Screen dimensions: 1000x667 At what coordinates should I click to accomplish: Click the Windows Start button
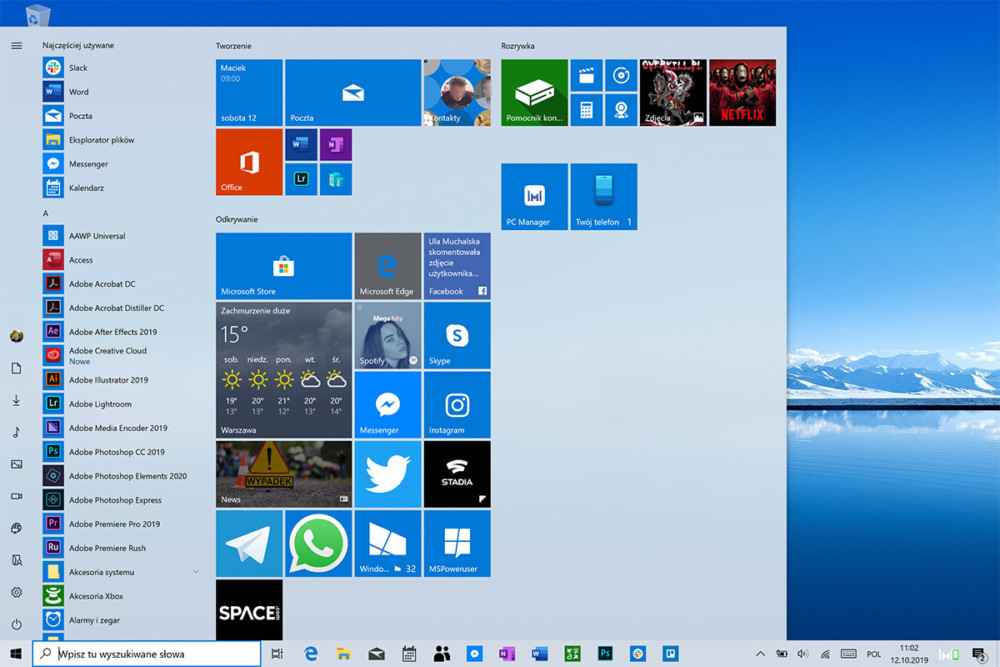tap(16, 654)
